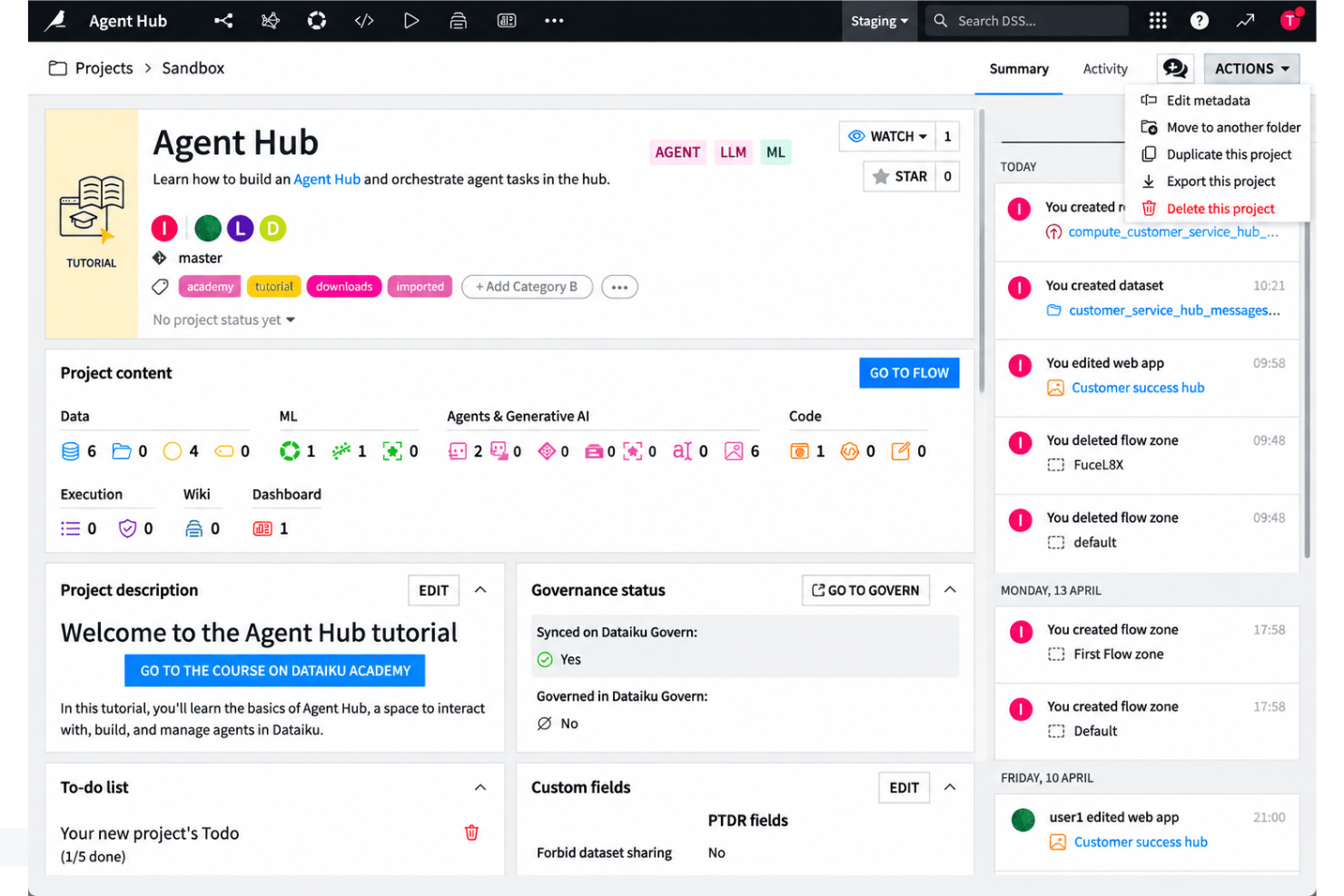Collapse the To-do list panel
The image size is (1344, 896).
480,788
